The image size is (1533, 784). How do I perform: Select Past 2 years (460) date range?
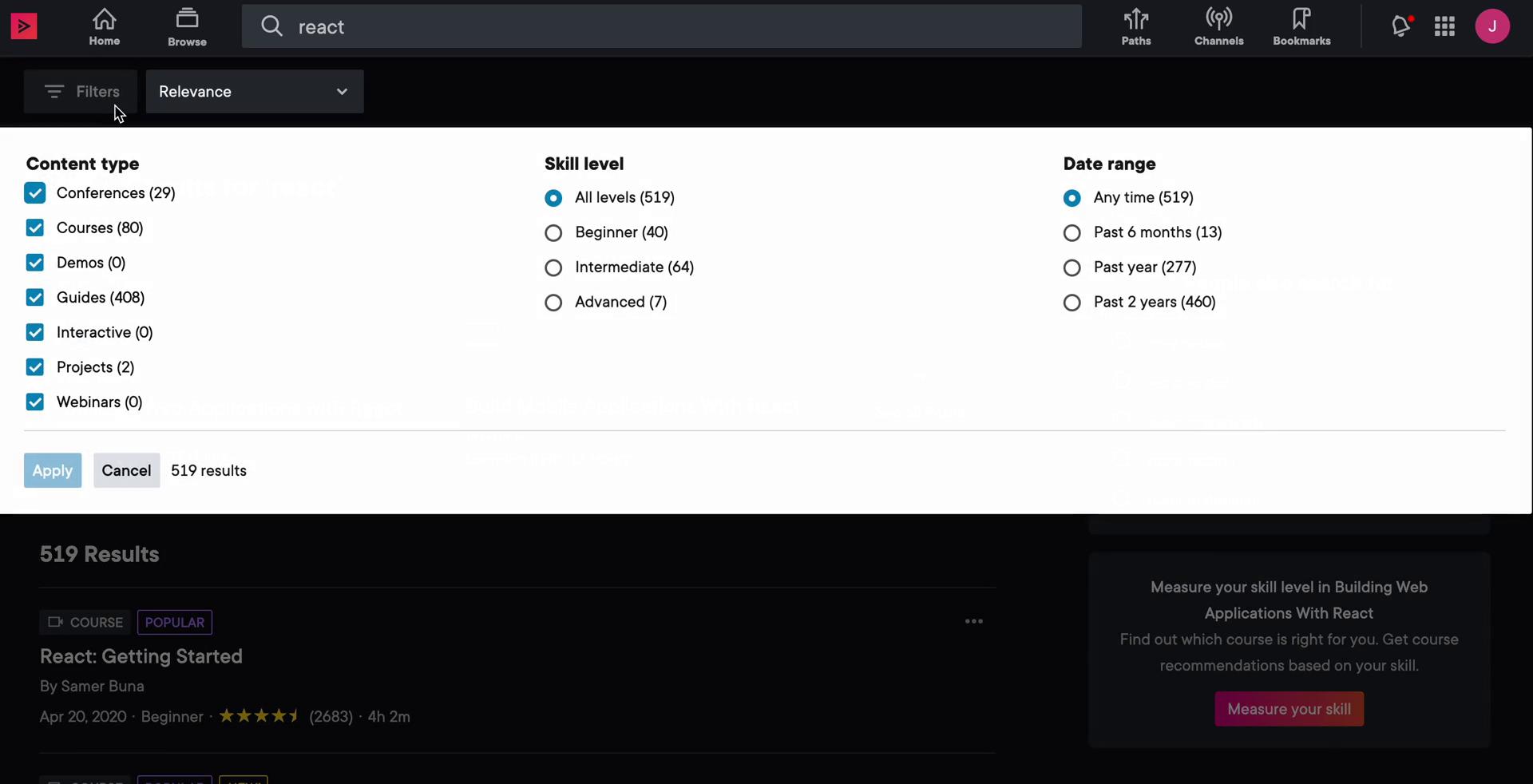pos(1072,303)
